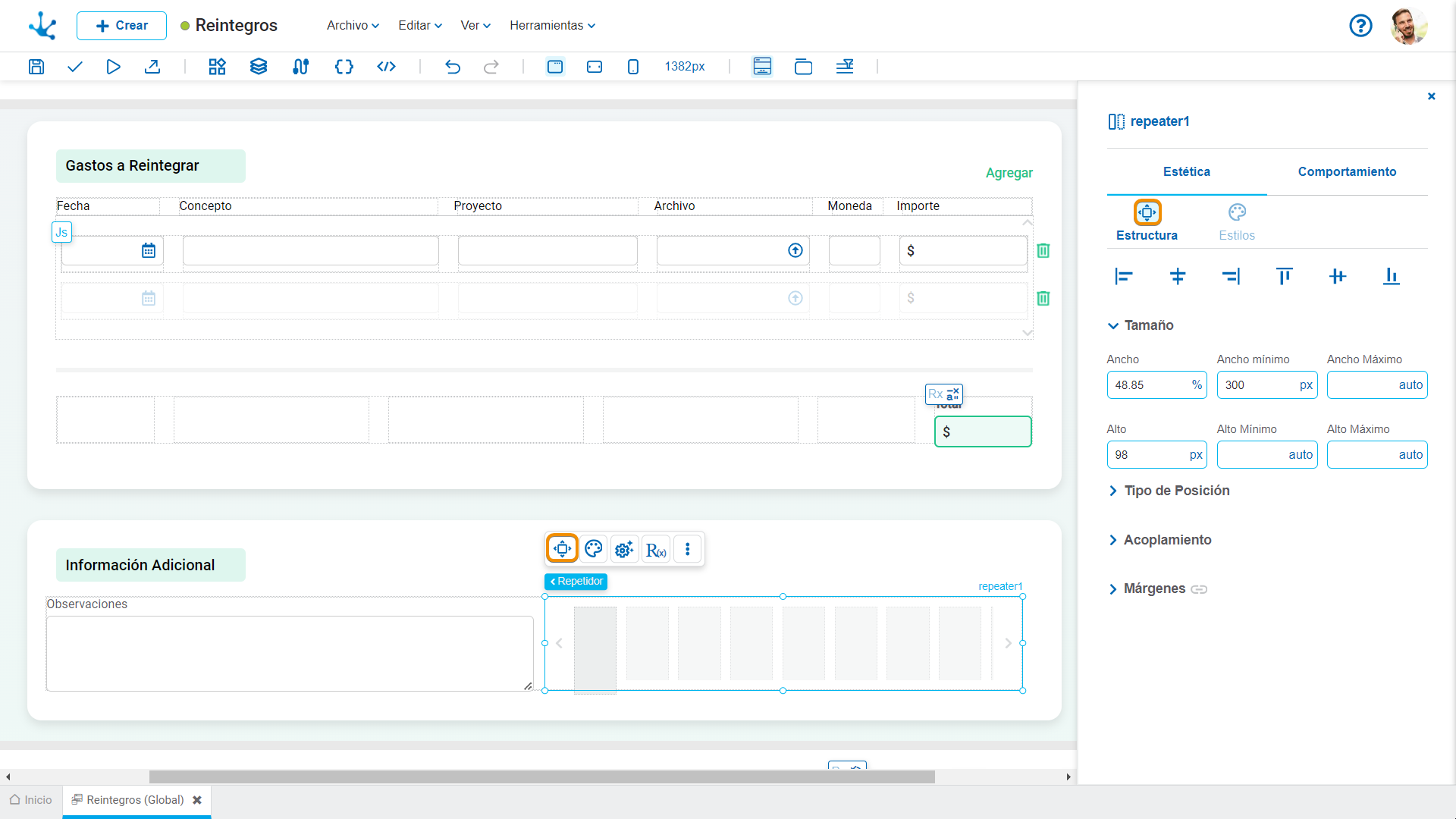Image resolution: width=1456 pixels, height=819 pixels.
Task: Open the floating three-dots more menu
Action: [688, 549]
